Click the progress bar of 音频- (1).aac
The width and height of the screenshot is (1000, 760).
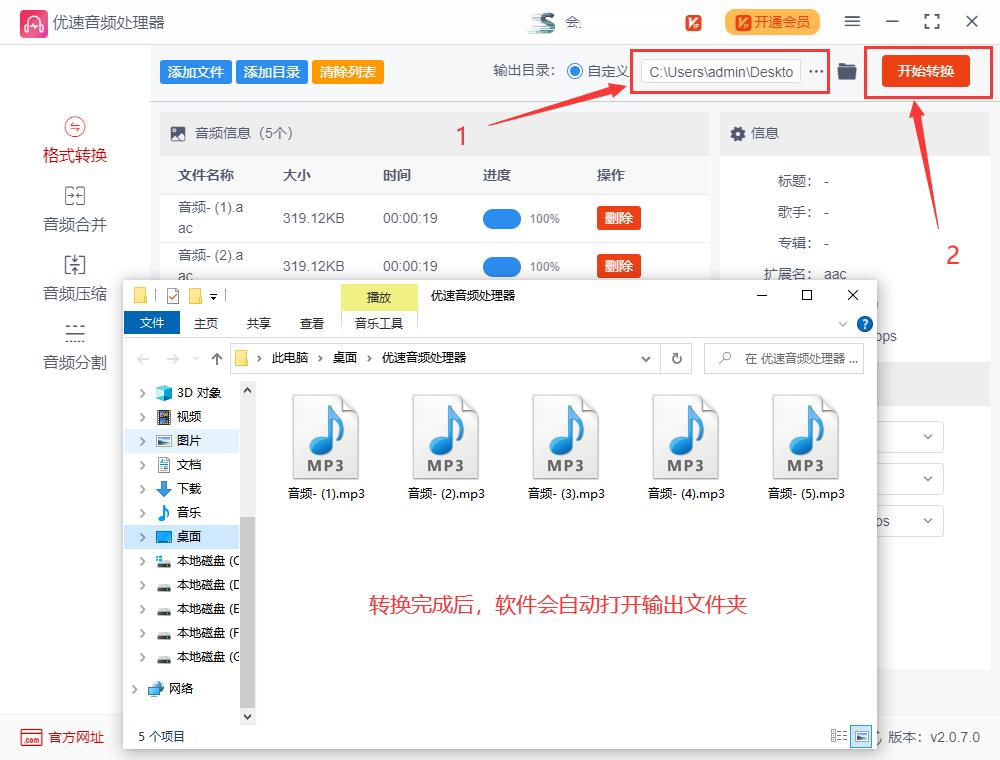[502, 219]
